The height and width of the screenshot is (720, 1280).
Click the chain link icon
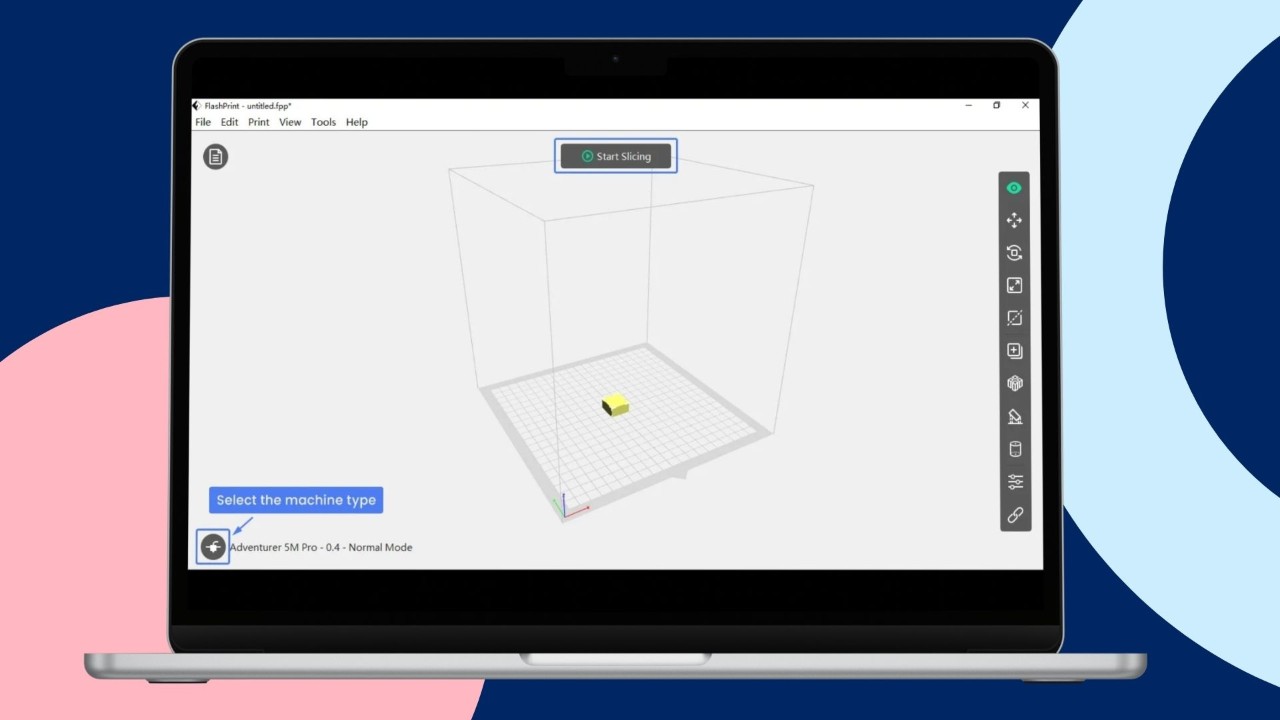1014,515
